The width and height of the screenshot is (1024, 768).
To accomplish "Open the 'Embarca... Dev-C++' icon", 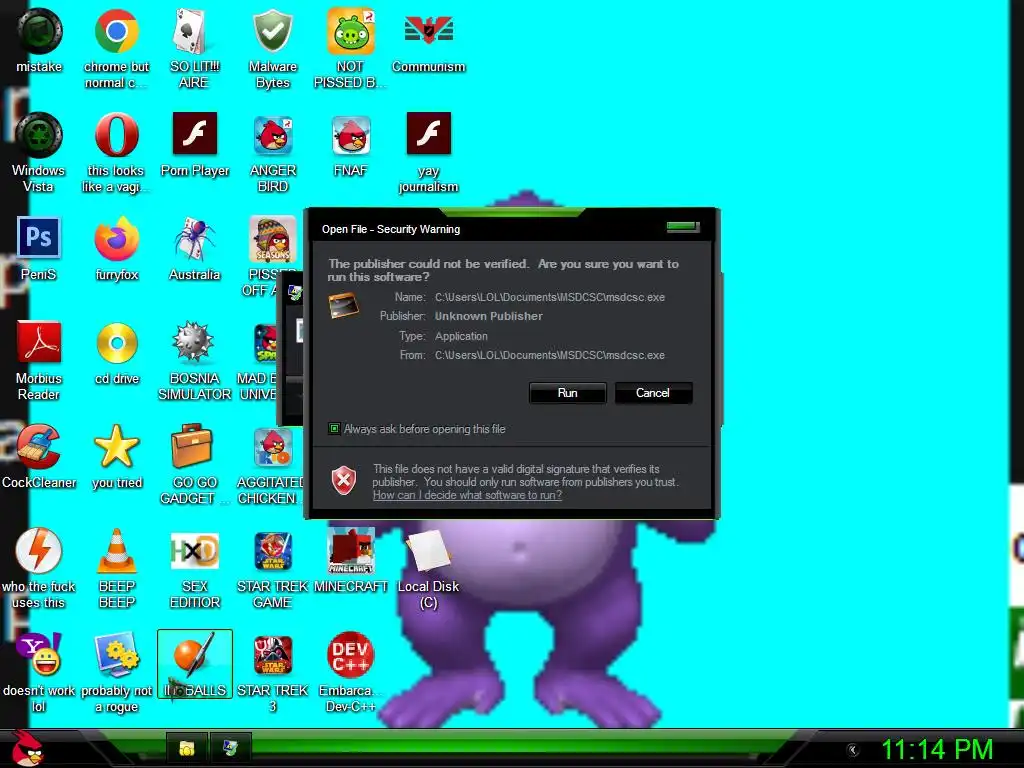I will [x=350, y=654].
